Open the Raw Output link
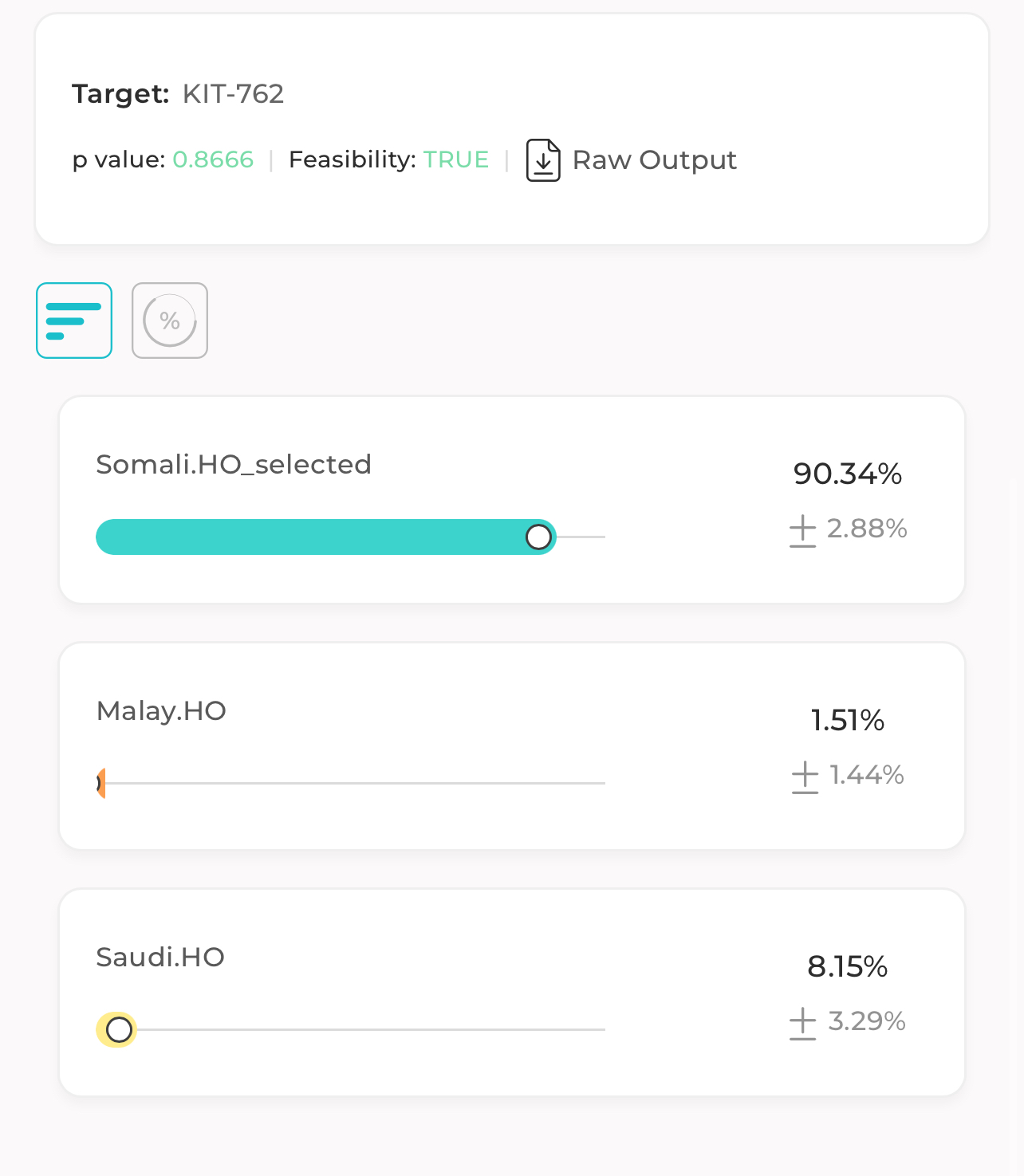 (654, 160)
